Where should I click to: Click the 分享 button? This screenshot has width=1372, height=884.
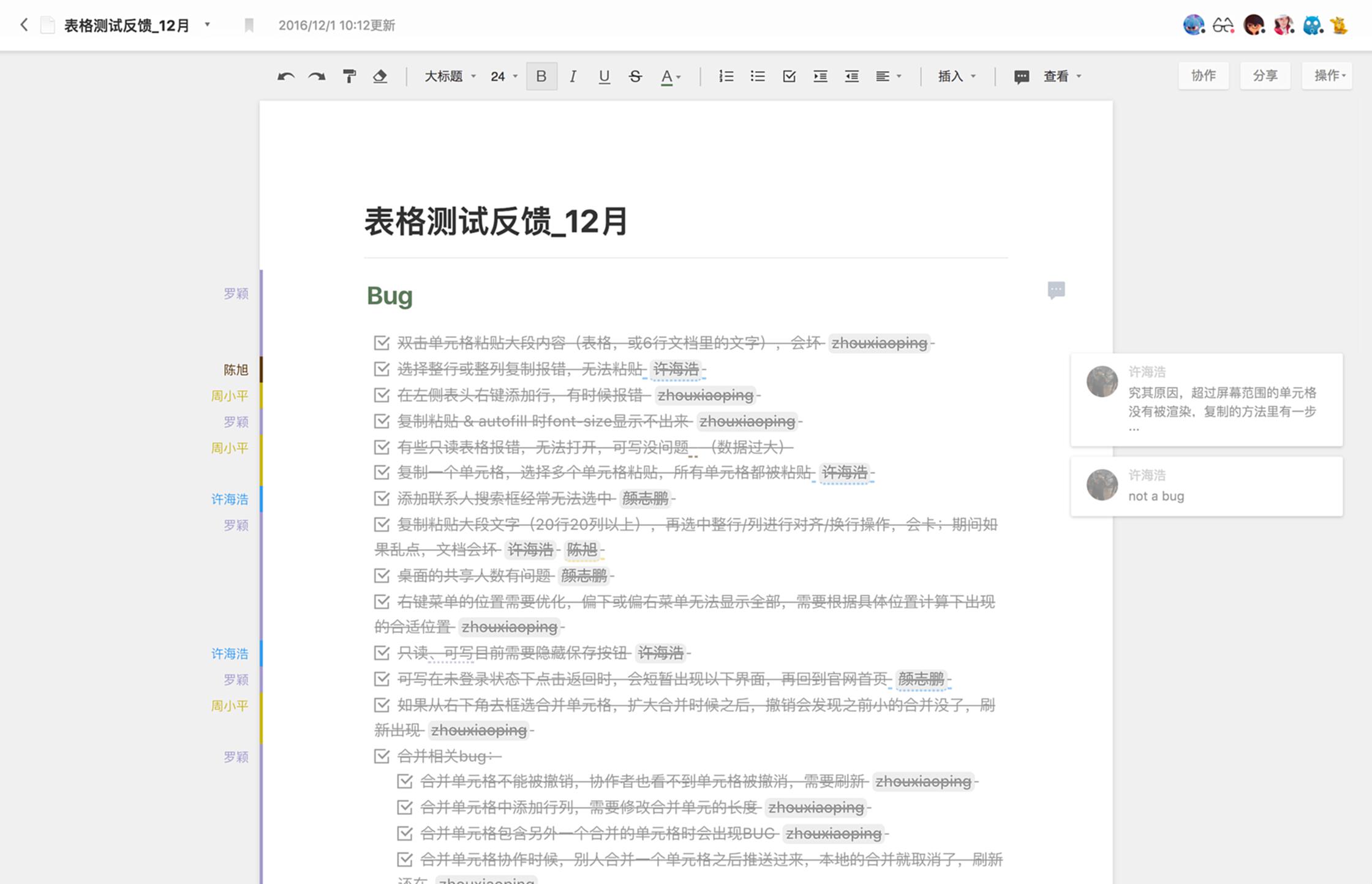(x=1265, y=75)
